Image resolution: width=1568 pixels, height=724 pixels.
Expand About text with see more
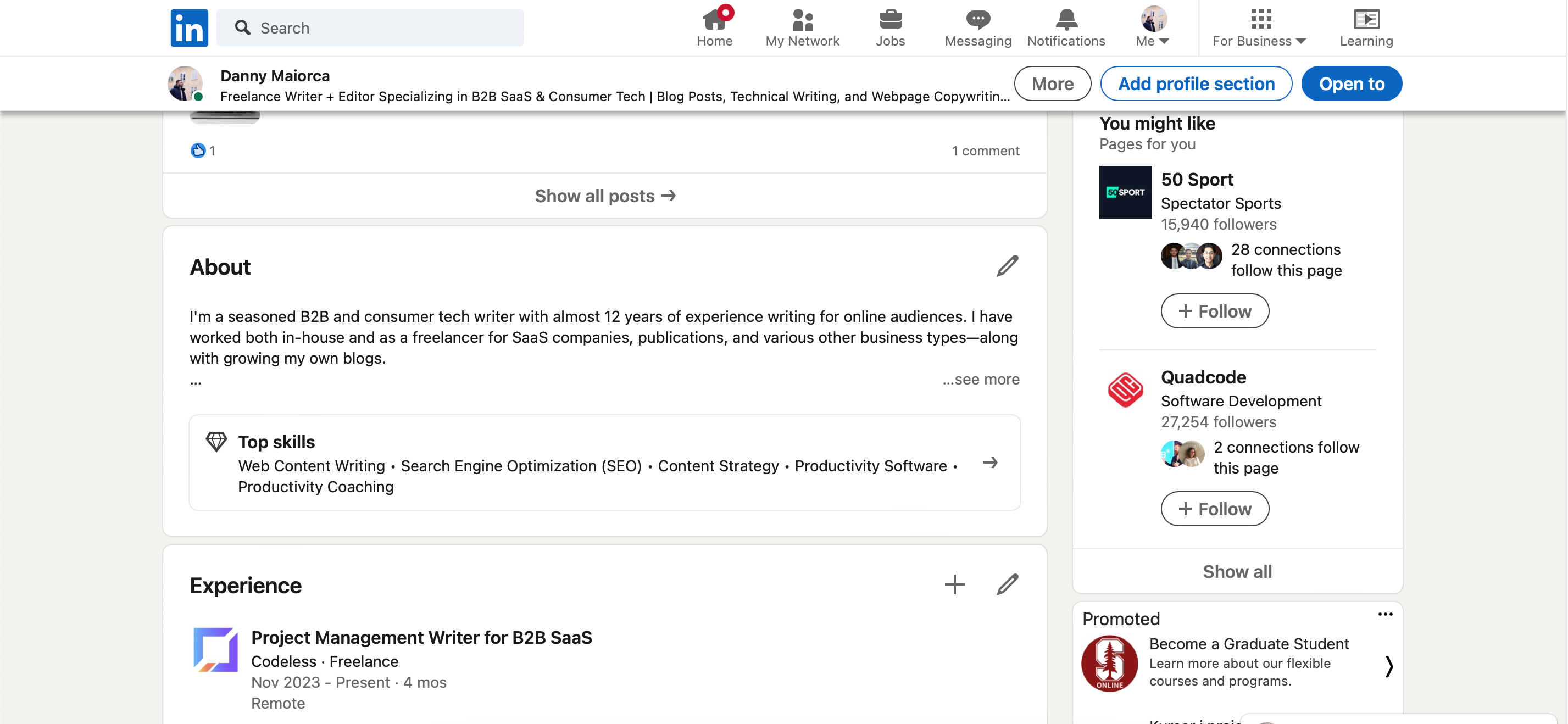click(981, 379)
